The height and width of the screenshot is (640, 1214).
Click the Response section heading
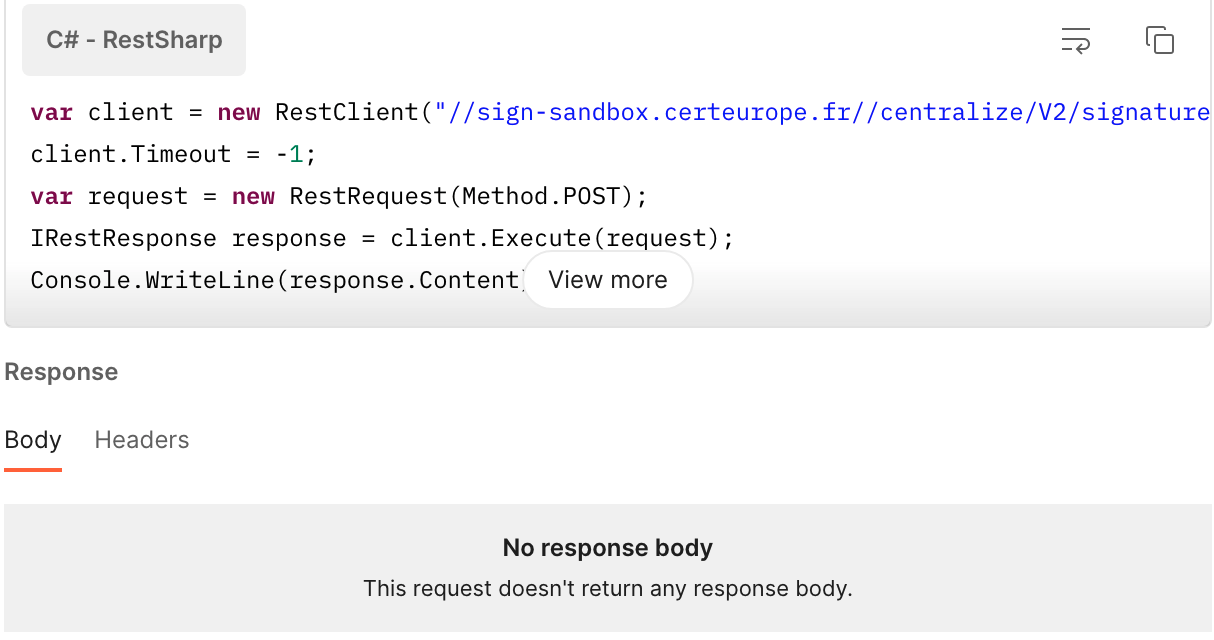pyautogui.click(x=61, y=372)
